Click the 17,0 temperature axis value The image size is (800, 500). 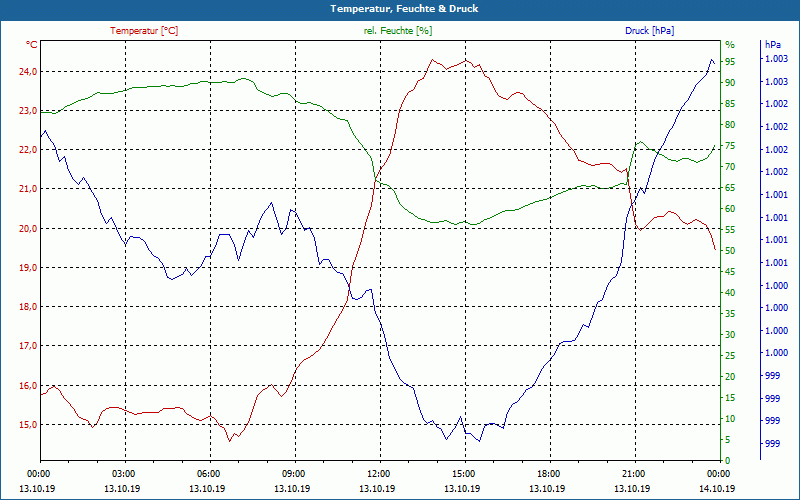pos(28,346)
